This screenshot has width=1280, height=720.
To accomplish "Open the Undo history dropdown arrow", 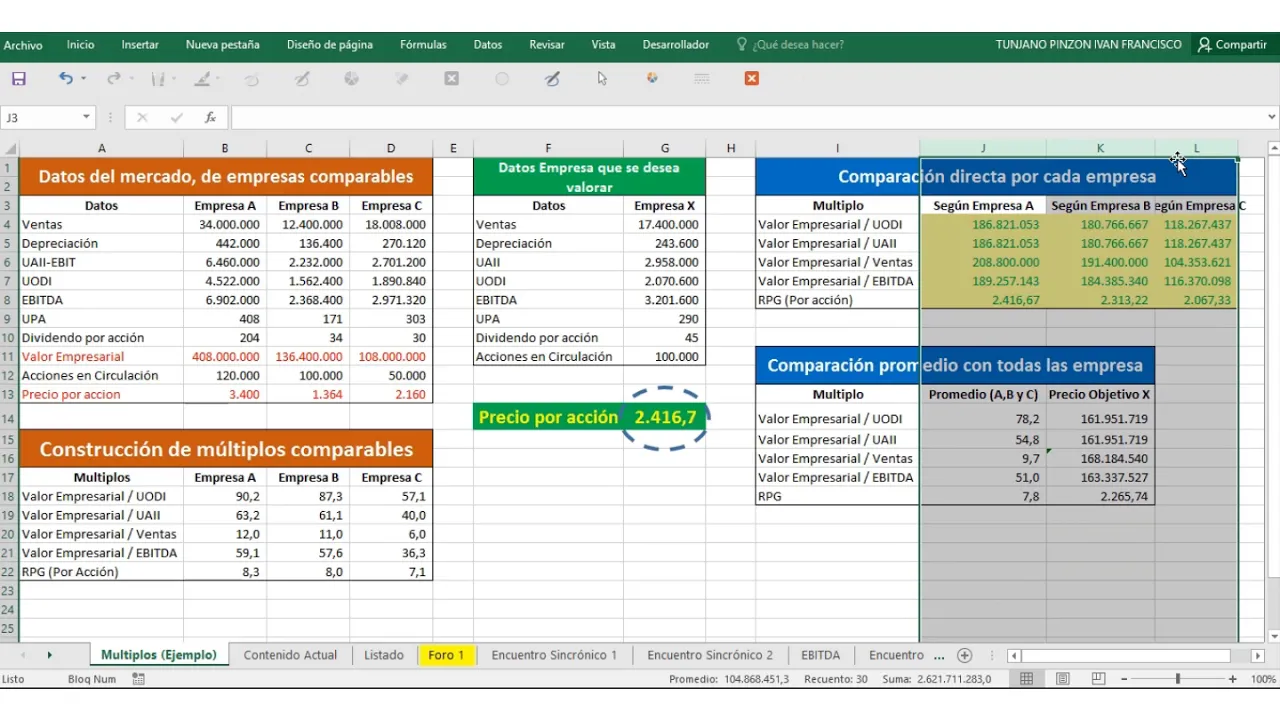I will (x=83, y=78).
